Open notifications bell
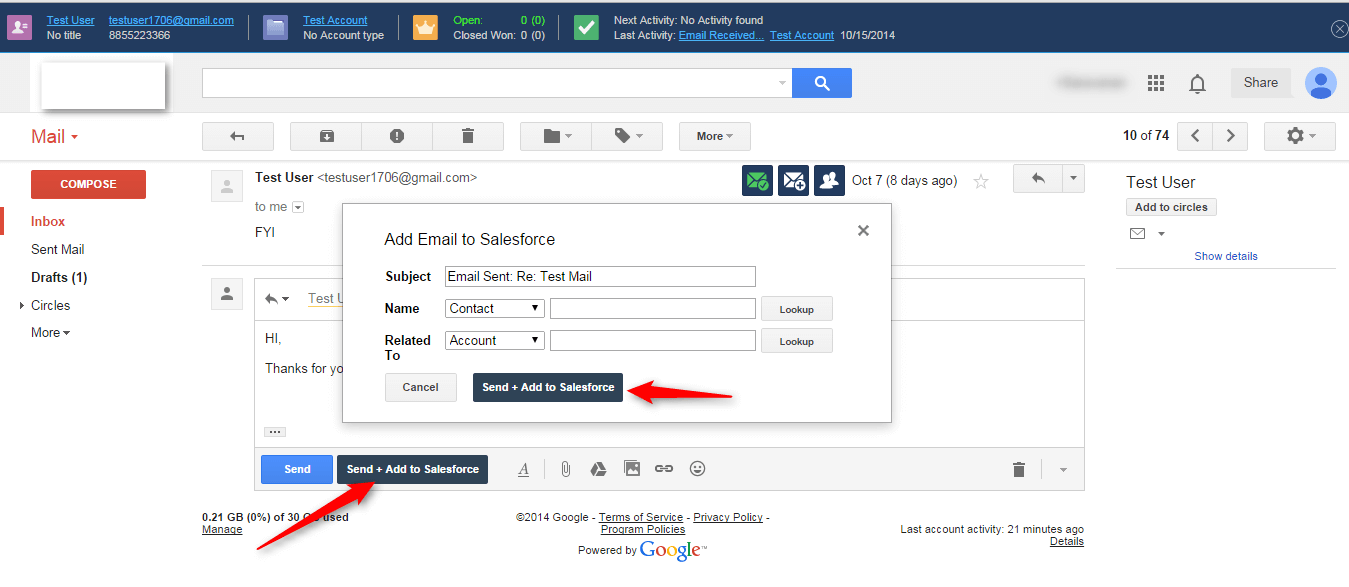 (1197, 84)
